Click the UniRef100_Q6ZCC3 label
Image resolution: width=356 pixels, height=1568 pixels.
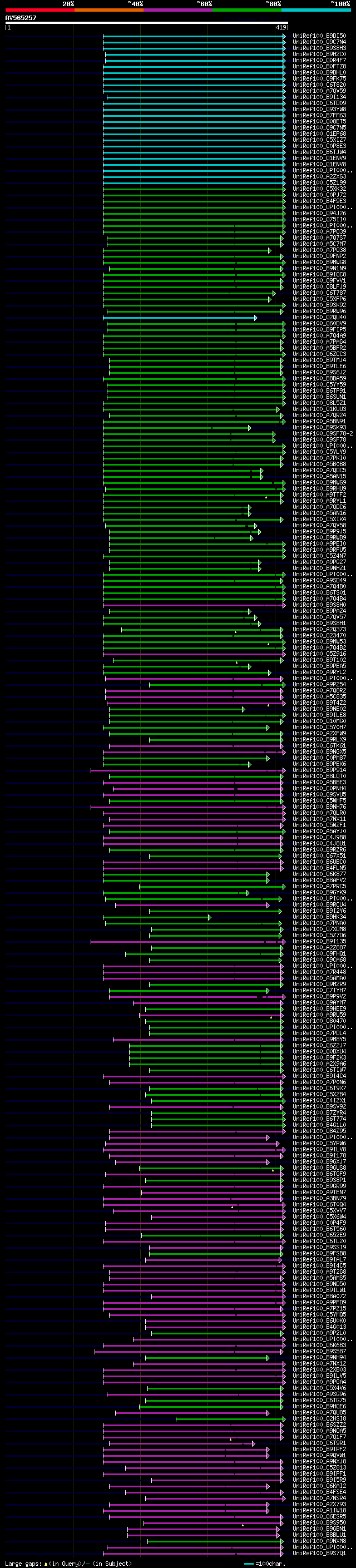tap(319, 354)
